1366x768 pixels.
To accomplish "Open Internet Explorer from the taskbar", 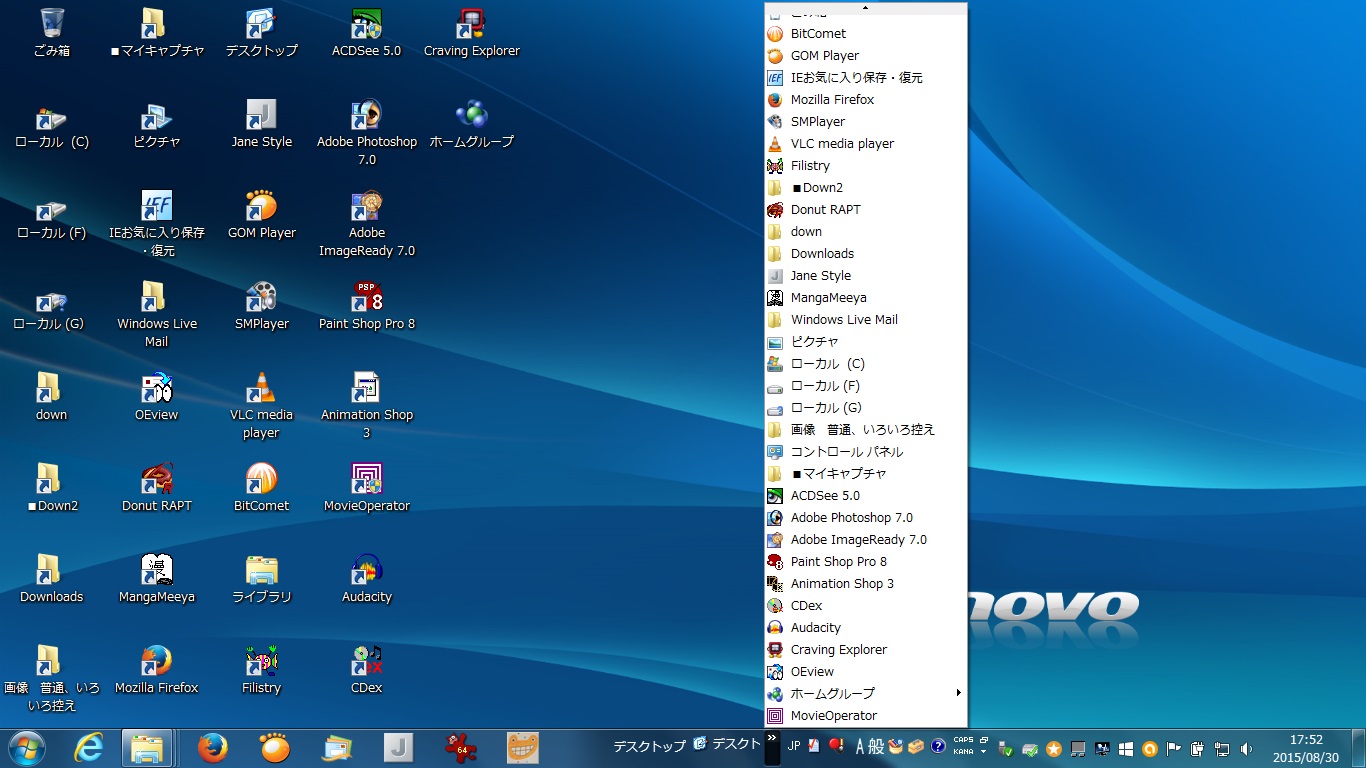I will pos(89,747).
